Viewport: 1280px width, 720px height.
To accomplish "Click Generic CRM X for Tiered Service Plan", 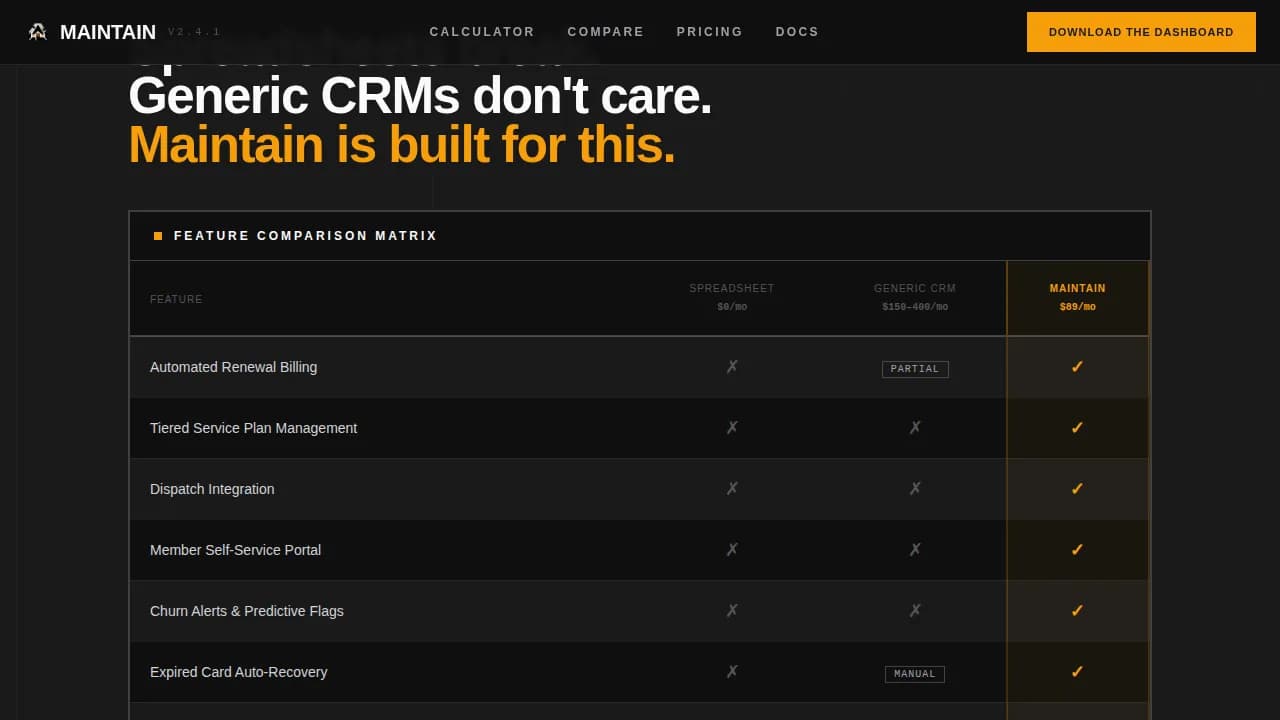I will click(915, 428).
